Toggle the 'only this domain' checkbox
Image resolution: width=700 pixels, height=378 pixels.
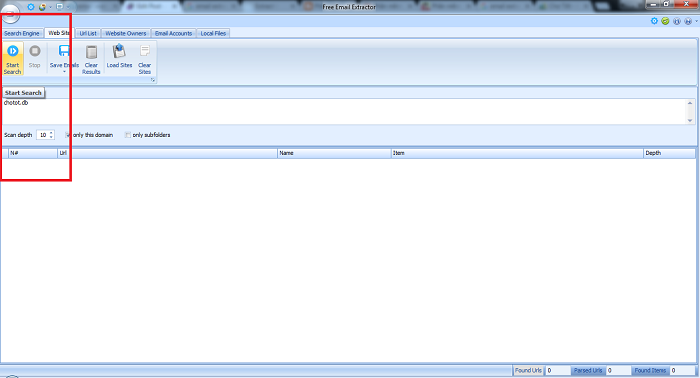(x=68, y=135)
